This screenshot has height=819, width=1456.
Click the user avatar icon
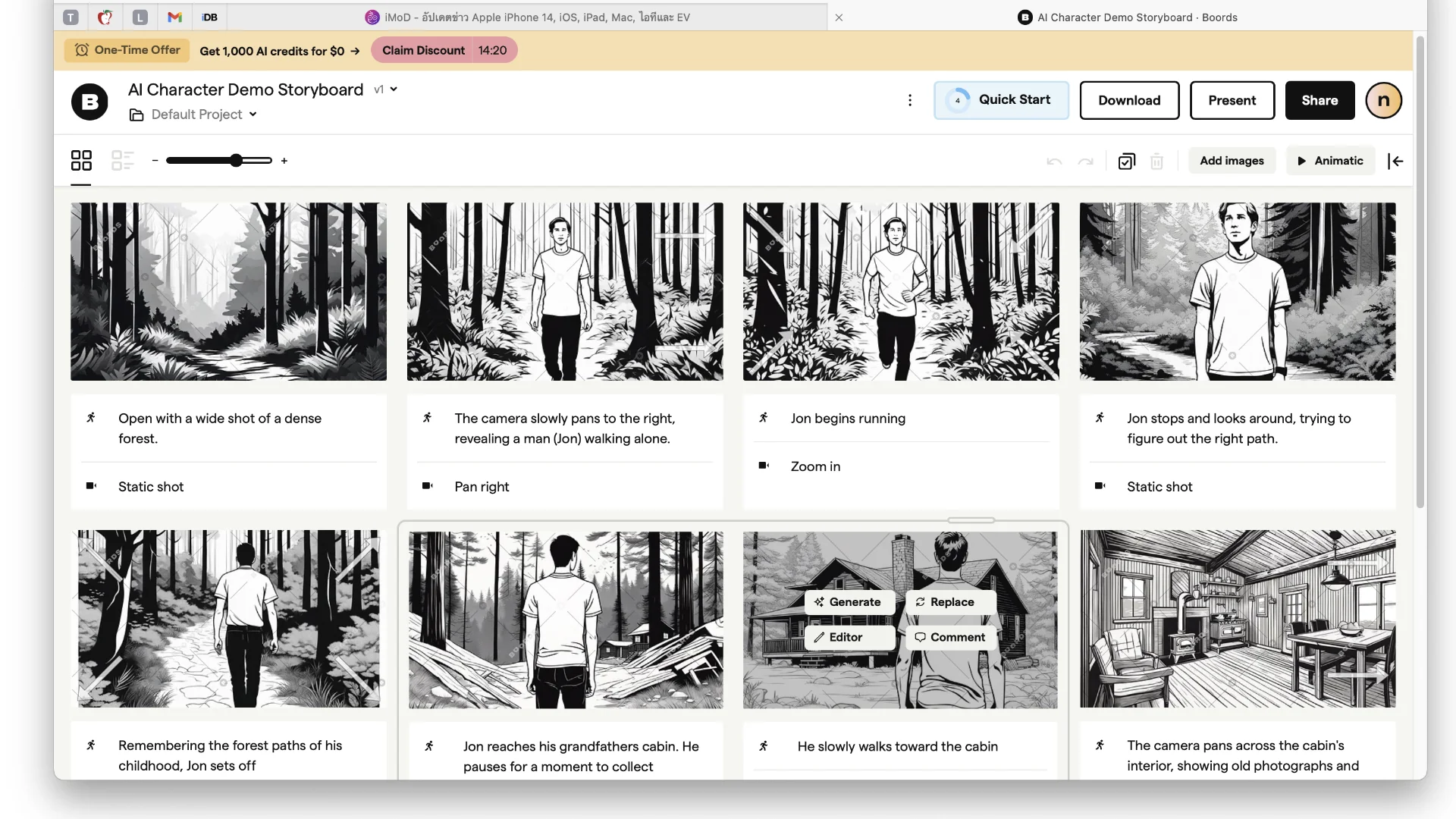click(x=1383, y=100)
